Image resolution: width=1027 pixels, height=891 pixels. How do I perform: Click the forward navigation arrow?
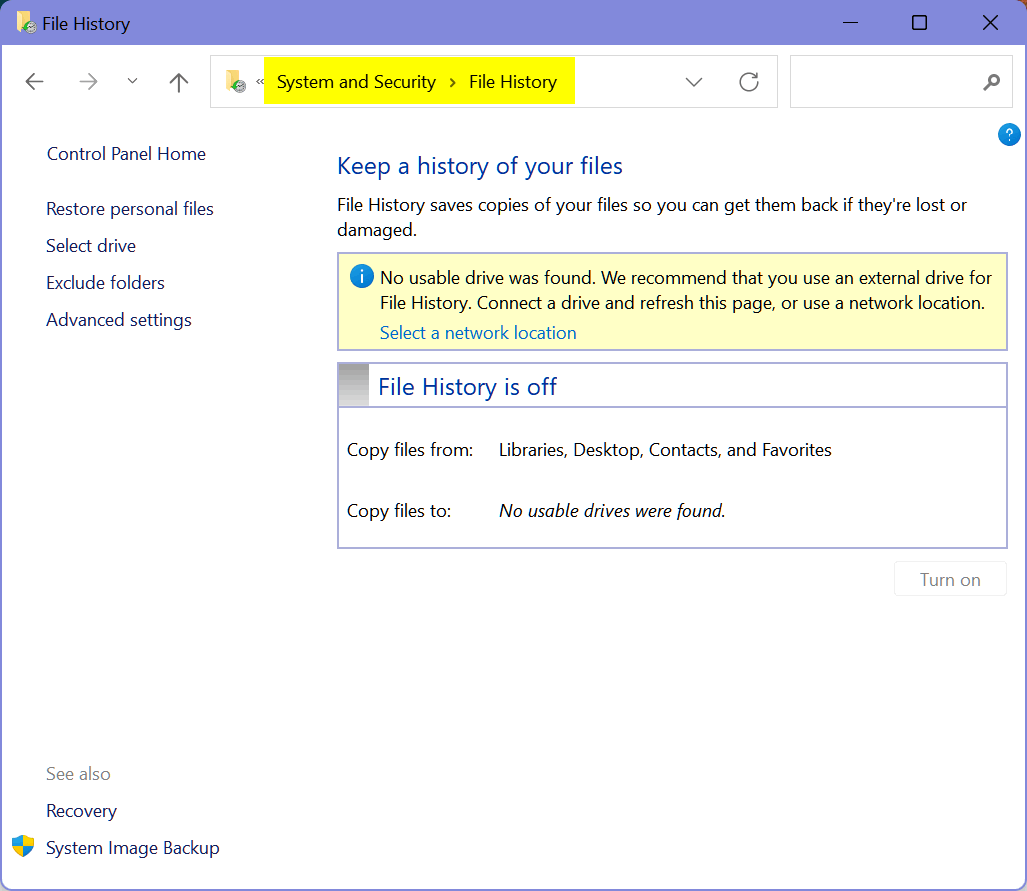coord(88,82)
